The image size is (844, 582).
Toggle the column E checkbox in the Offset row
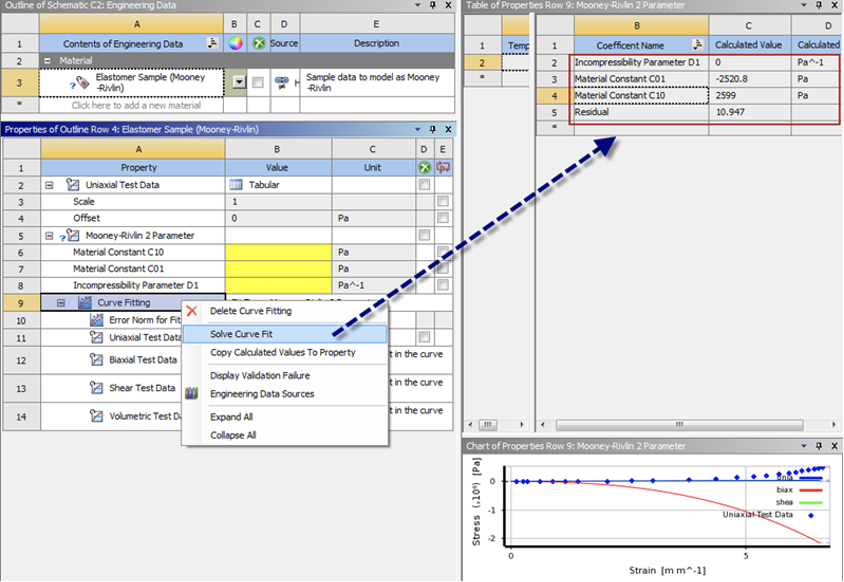tap(443, 218)
